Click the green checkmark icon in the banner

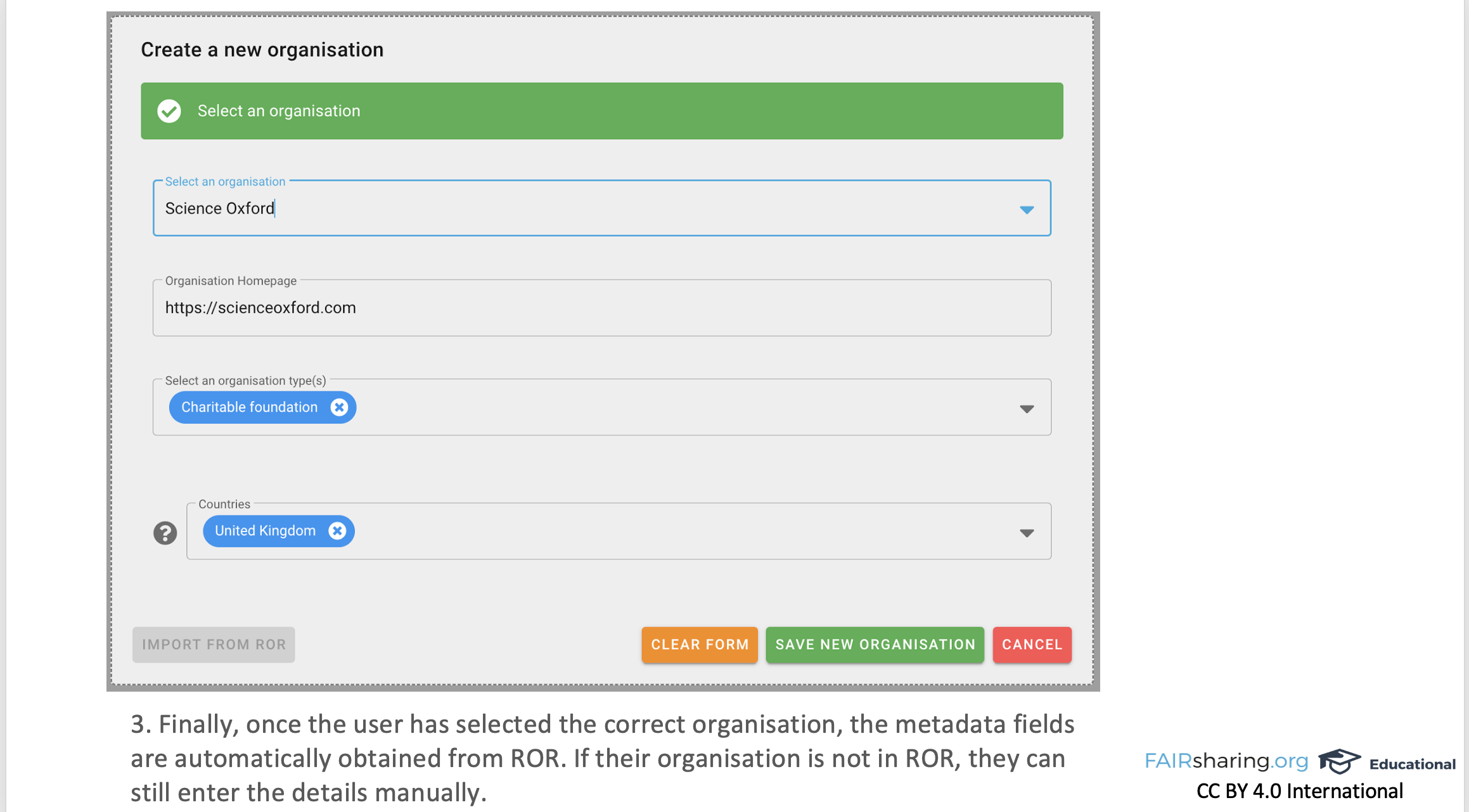[169, 111]
